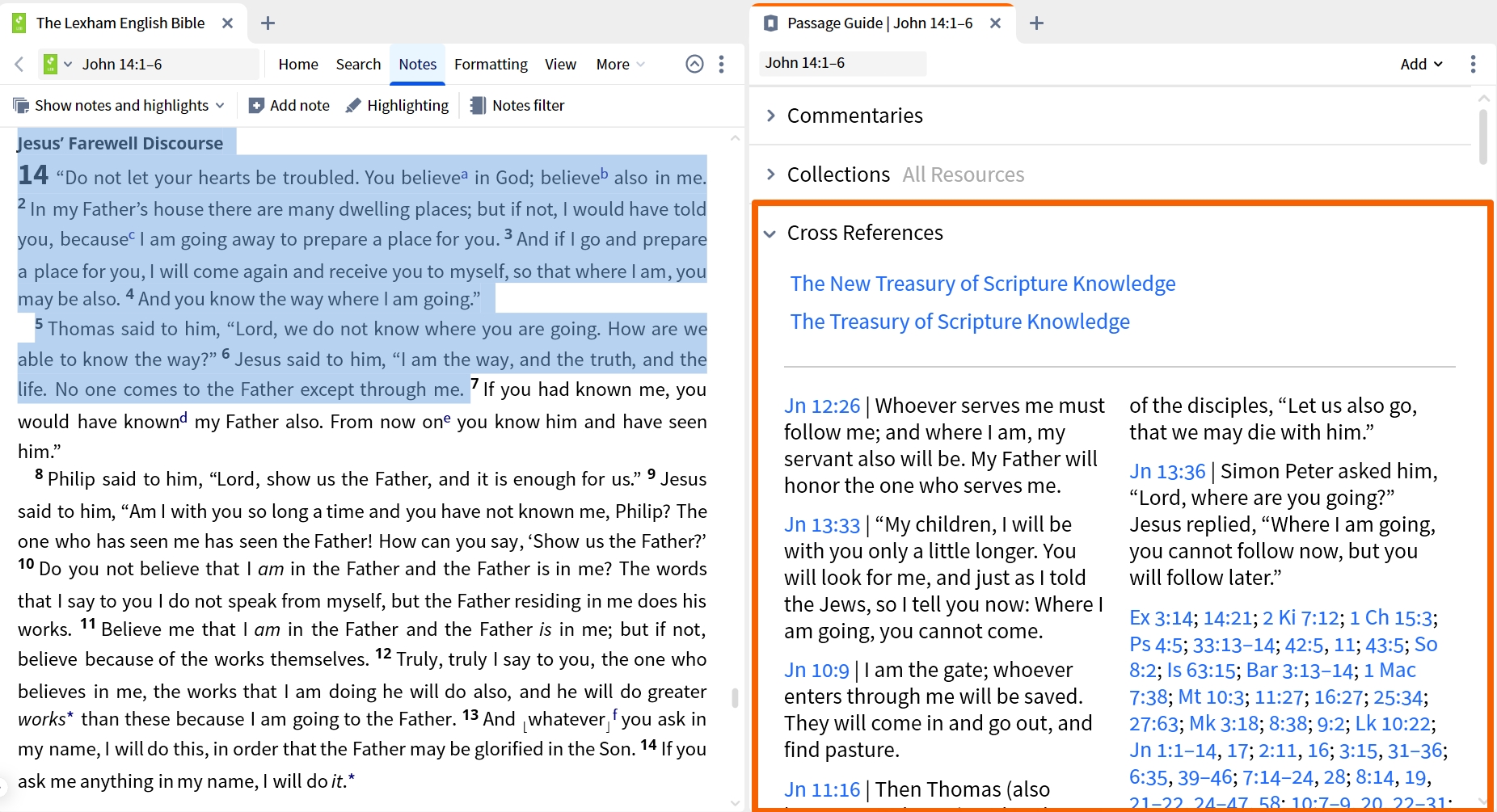Open the Lexham Bible panel kebab menu

[722, 64]
